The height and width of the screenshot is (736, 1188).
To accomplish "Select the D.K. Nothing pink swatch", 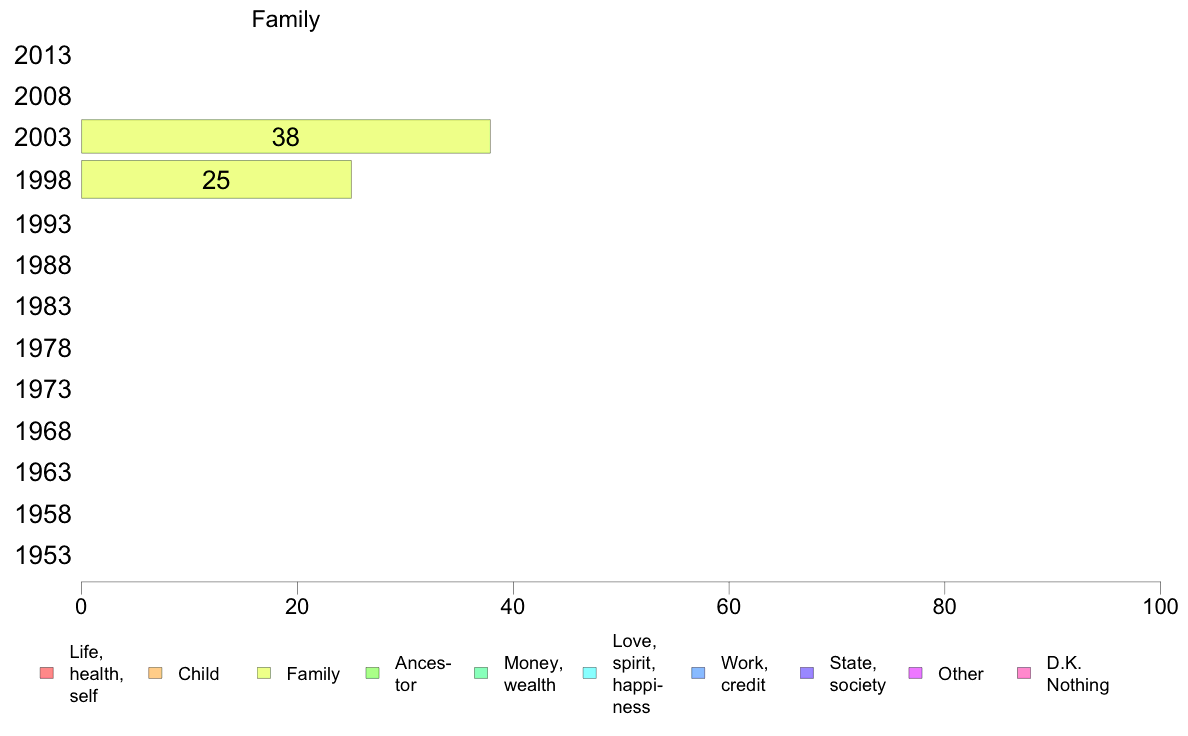I will tap(1024, 673).
